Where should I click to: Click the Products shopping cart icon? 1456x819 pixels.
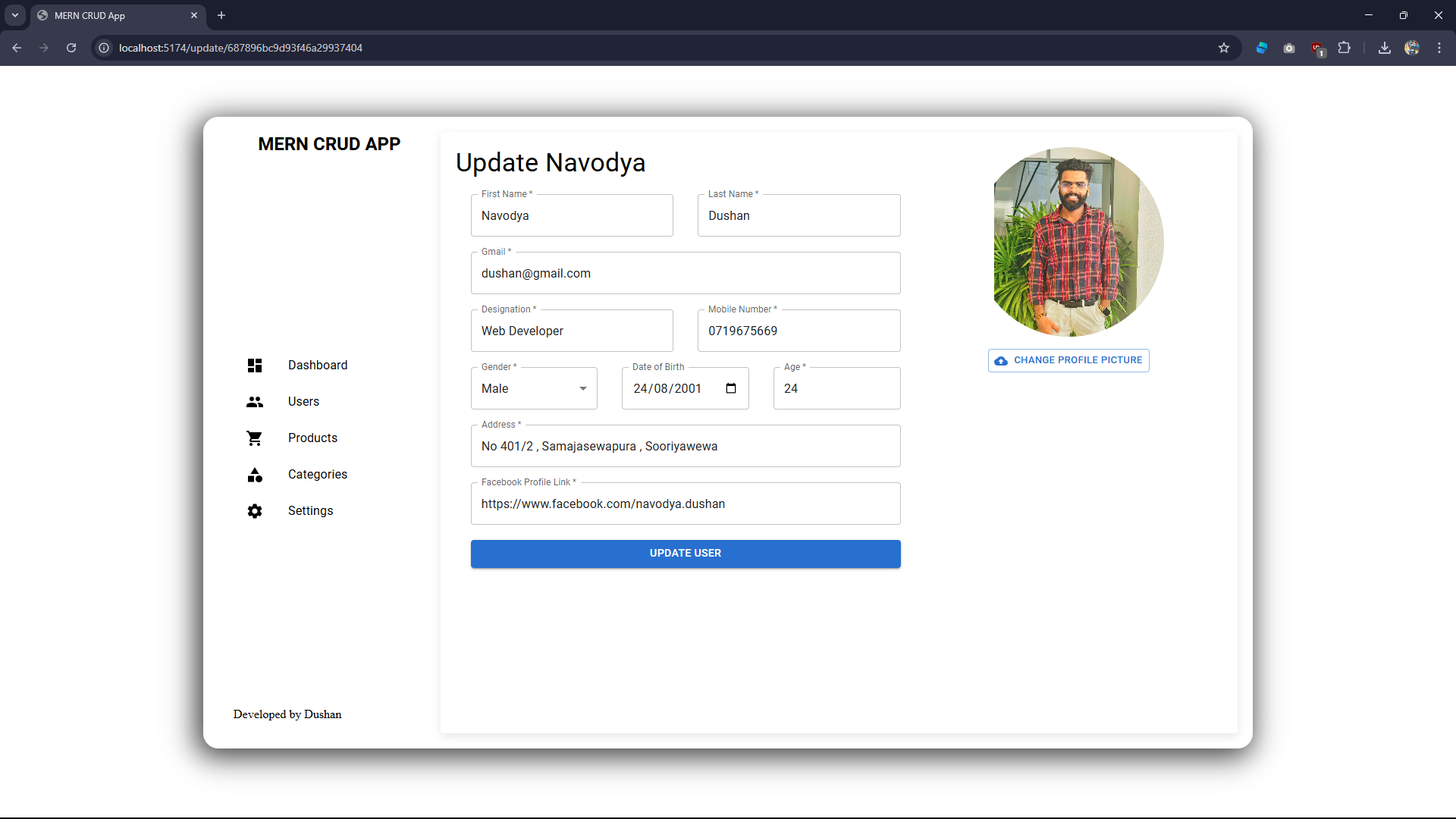[x=255, y=438]
